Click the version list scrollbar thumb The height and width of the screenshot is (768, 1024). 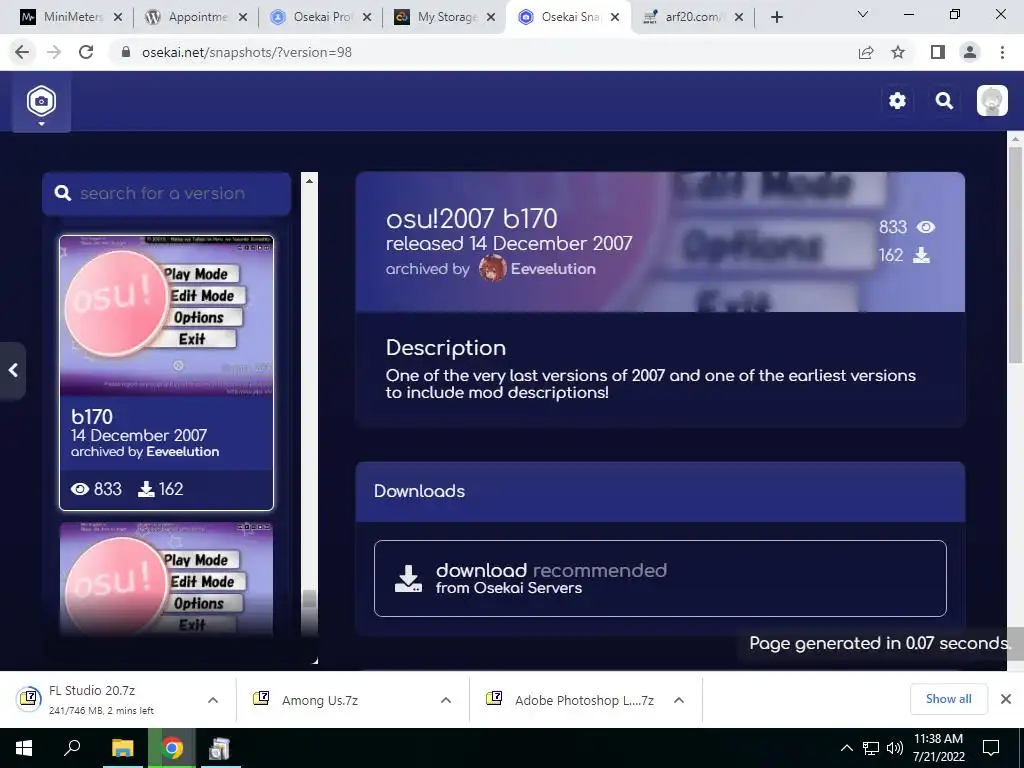(310, 599)
